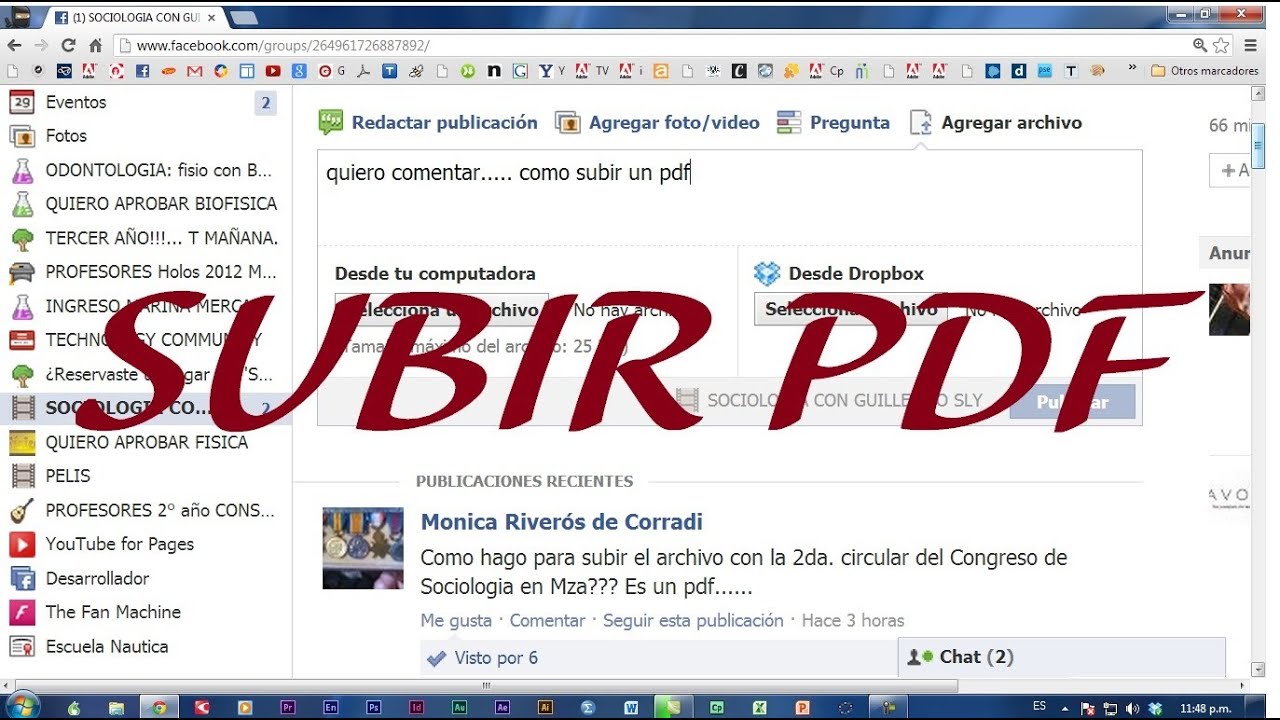Open the Gmail bookmark icon
Screen dimensions: 1280x720
pyautogui.click(x=194, y=71)
